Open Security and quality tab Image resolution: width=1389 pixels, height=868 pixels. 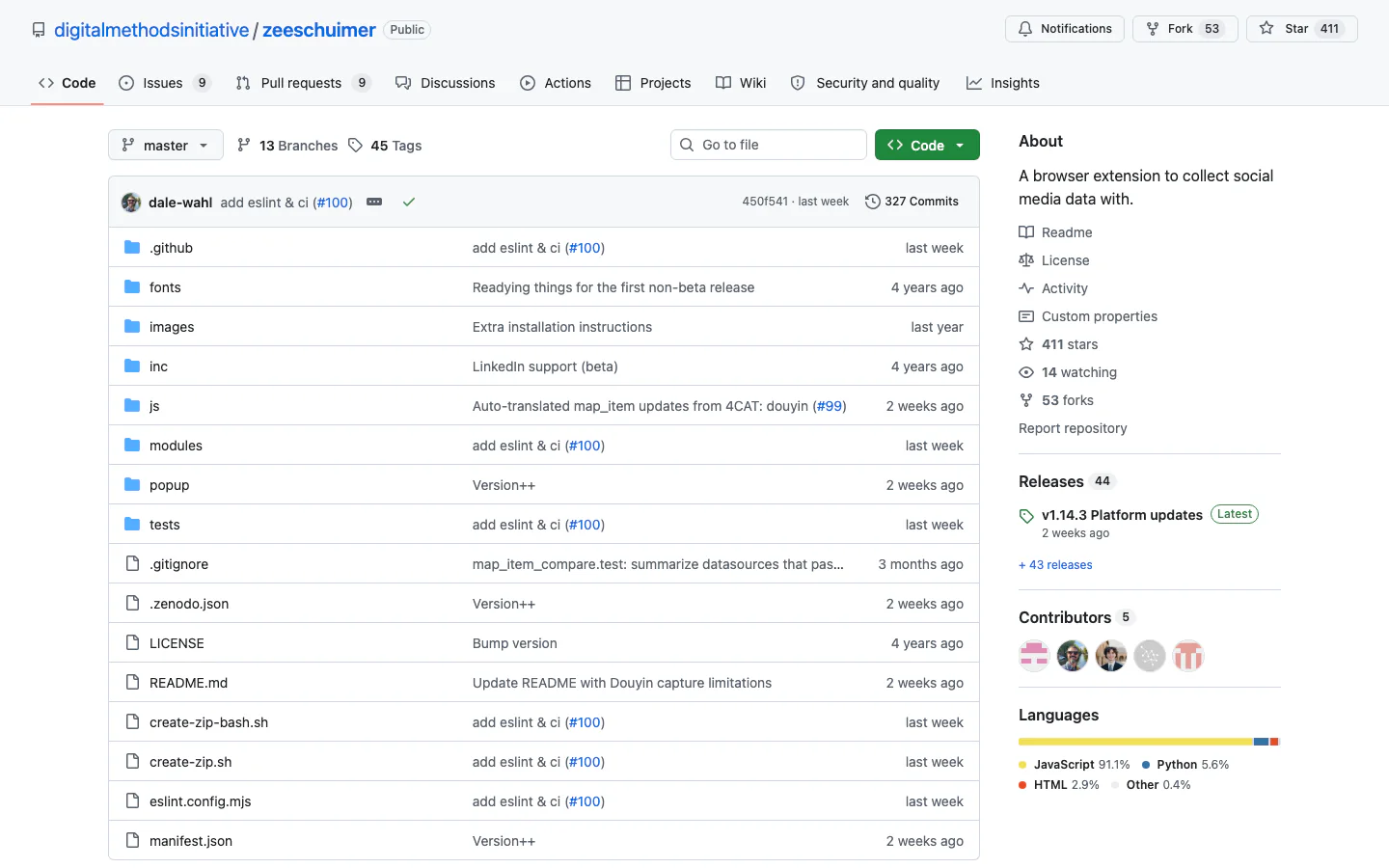[x=865, y=83]
